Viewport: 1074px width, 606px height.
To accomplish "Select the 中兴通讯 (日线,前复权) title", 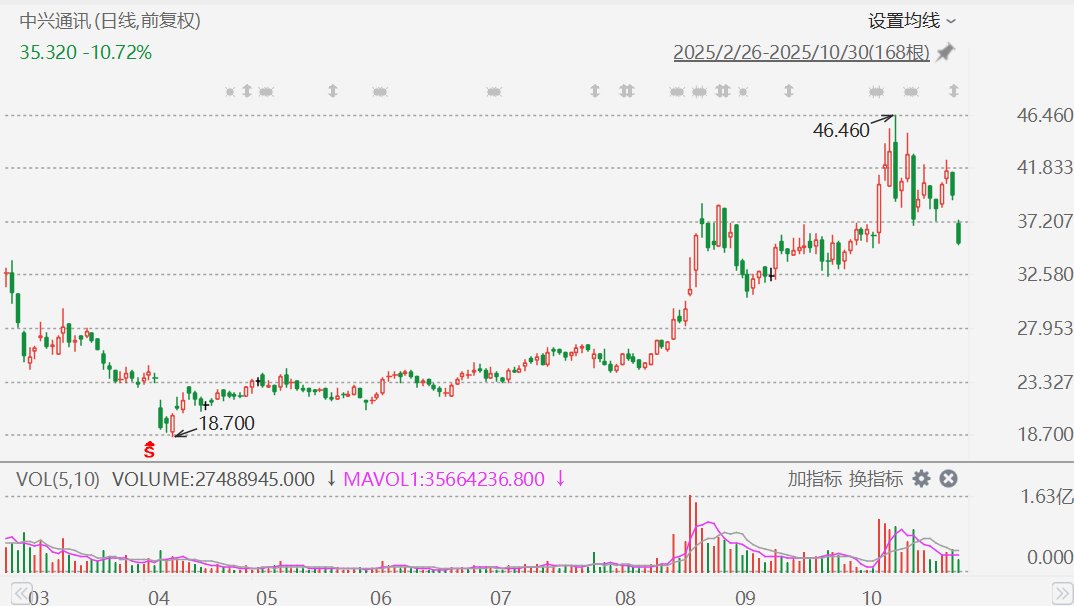I will point(111,21).
